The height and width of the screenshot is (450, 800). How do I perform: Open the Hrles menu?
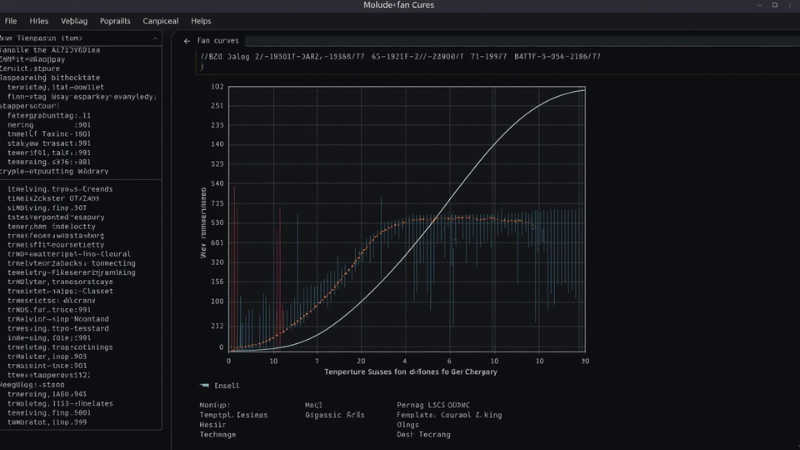(39, 20)
